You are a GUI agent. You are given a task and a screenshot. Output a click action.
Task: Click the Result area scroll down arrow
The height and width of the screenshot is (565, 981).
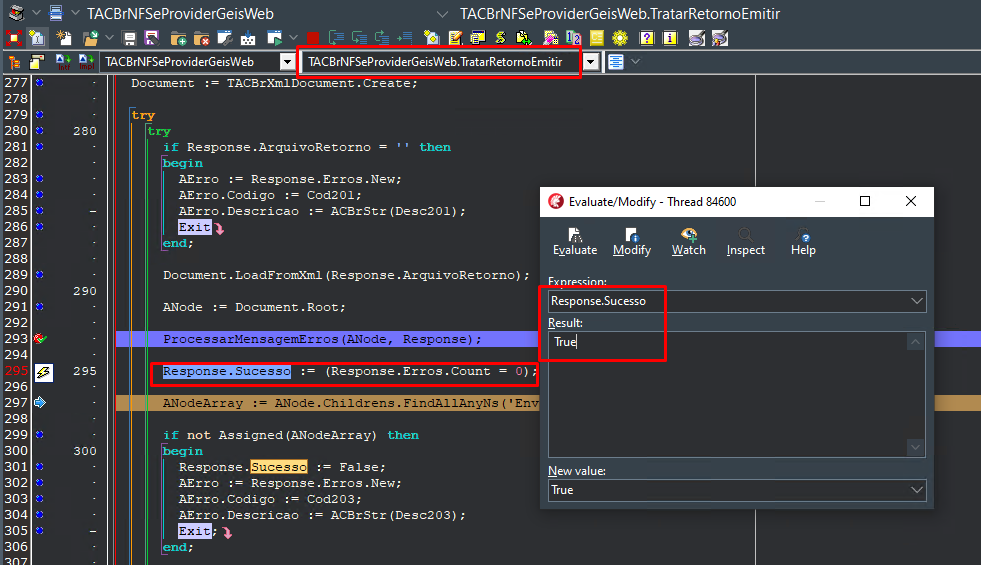coord(915,447)
